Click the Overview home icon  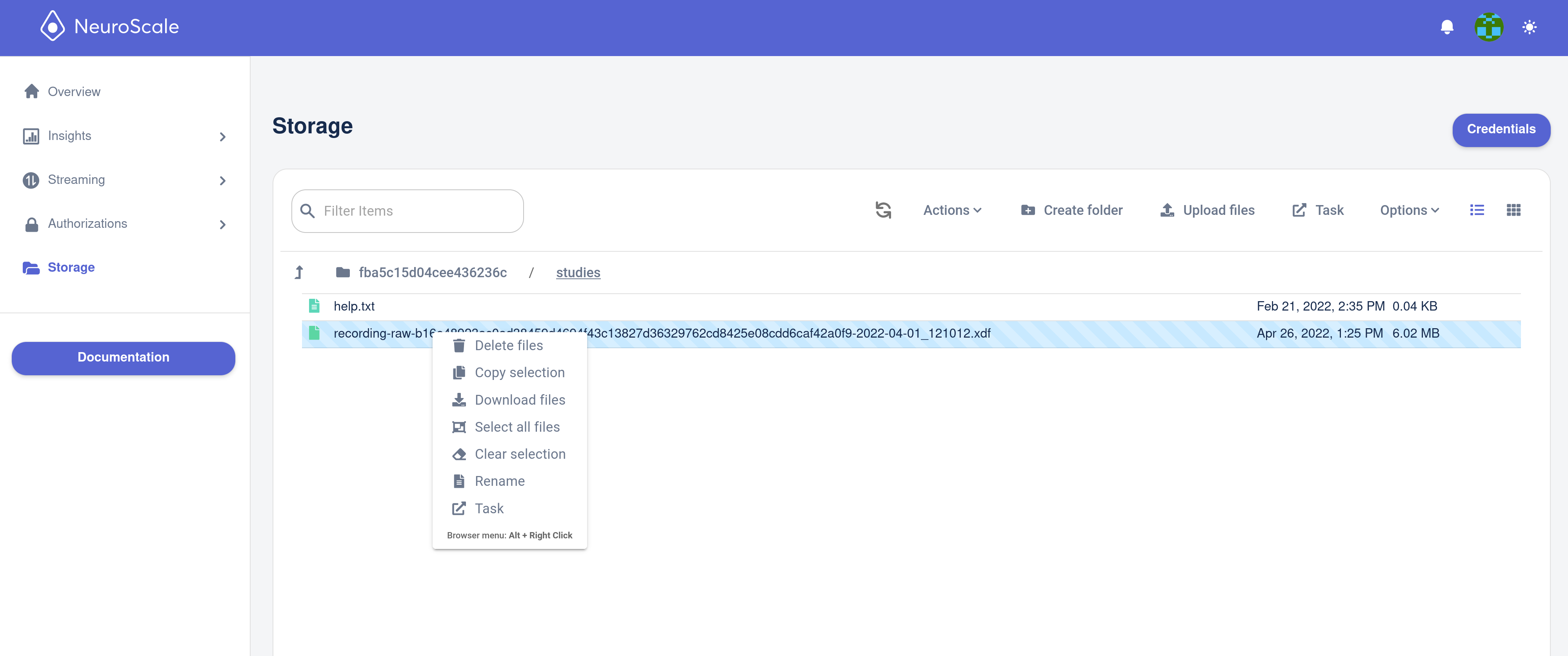pyautogui.click(x=32, y=92)
